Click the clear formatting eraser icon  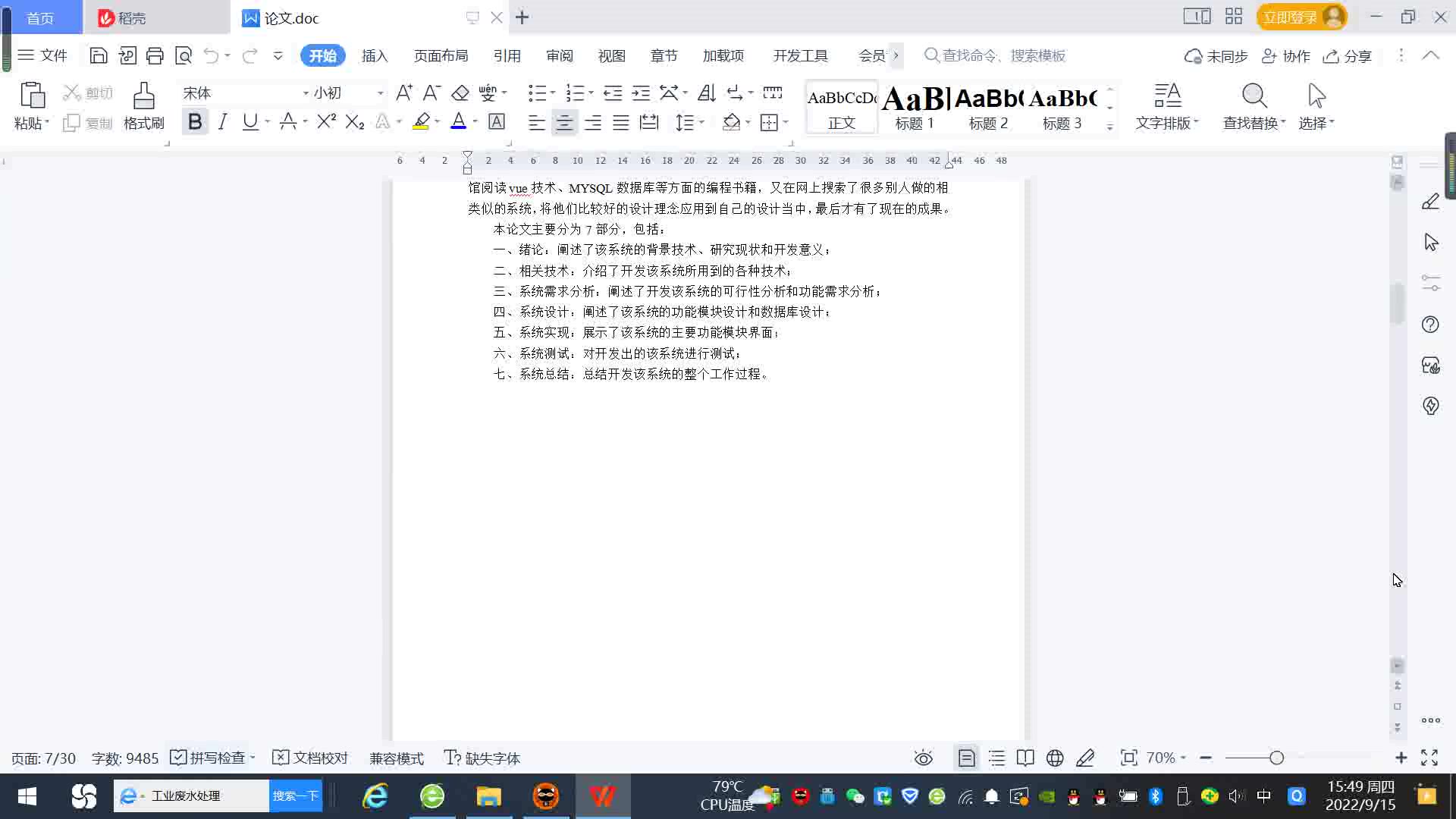(x=460, y=93)
